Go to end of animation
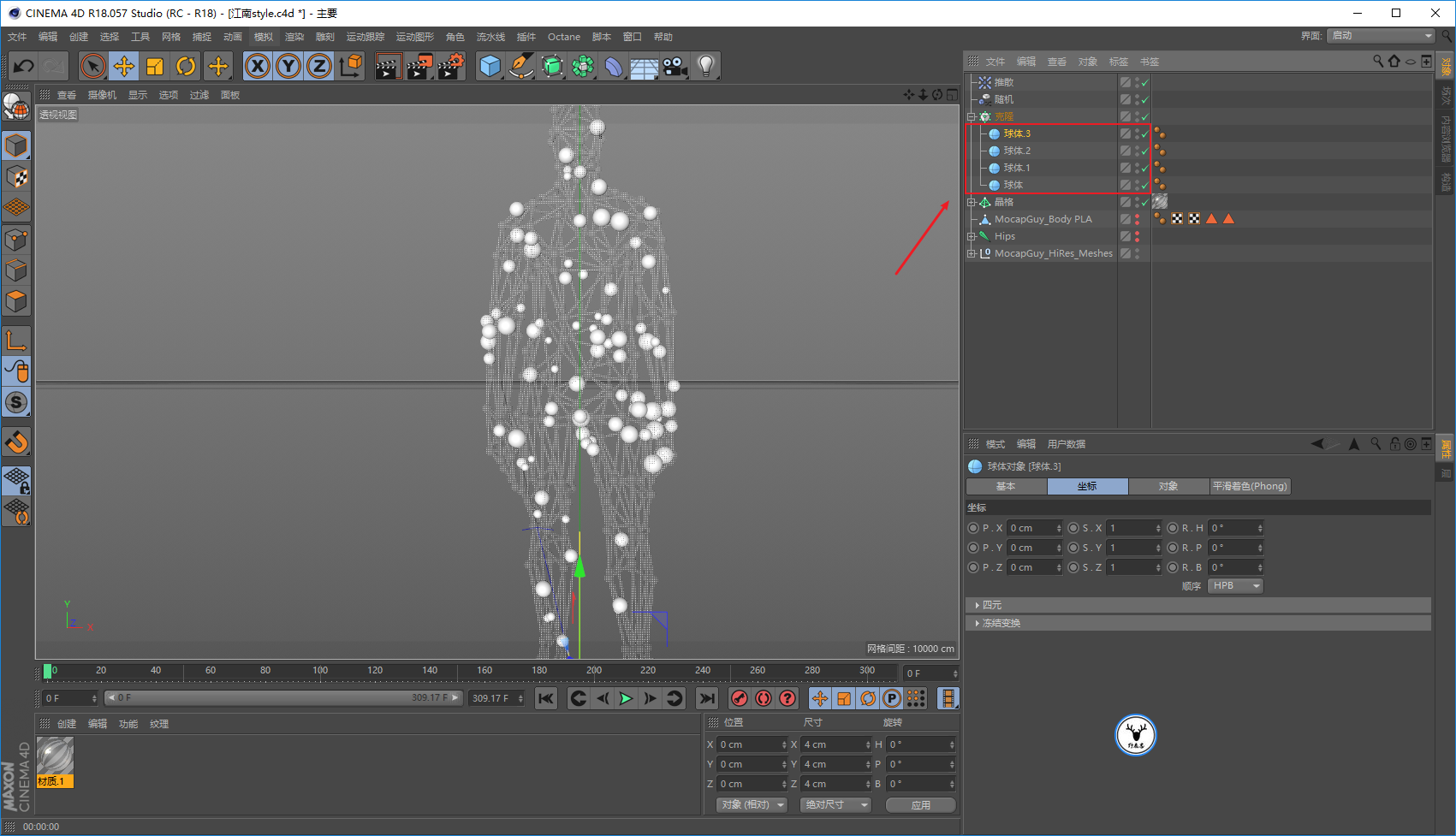Screen dimensions: 1456x836 point(707,699)
